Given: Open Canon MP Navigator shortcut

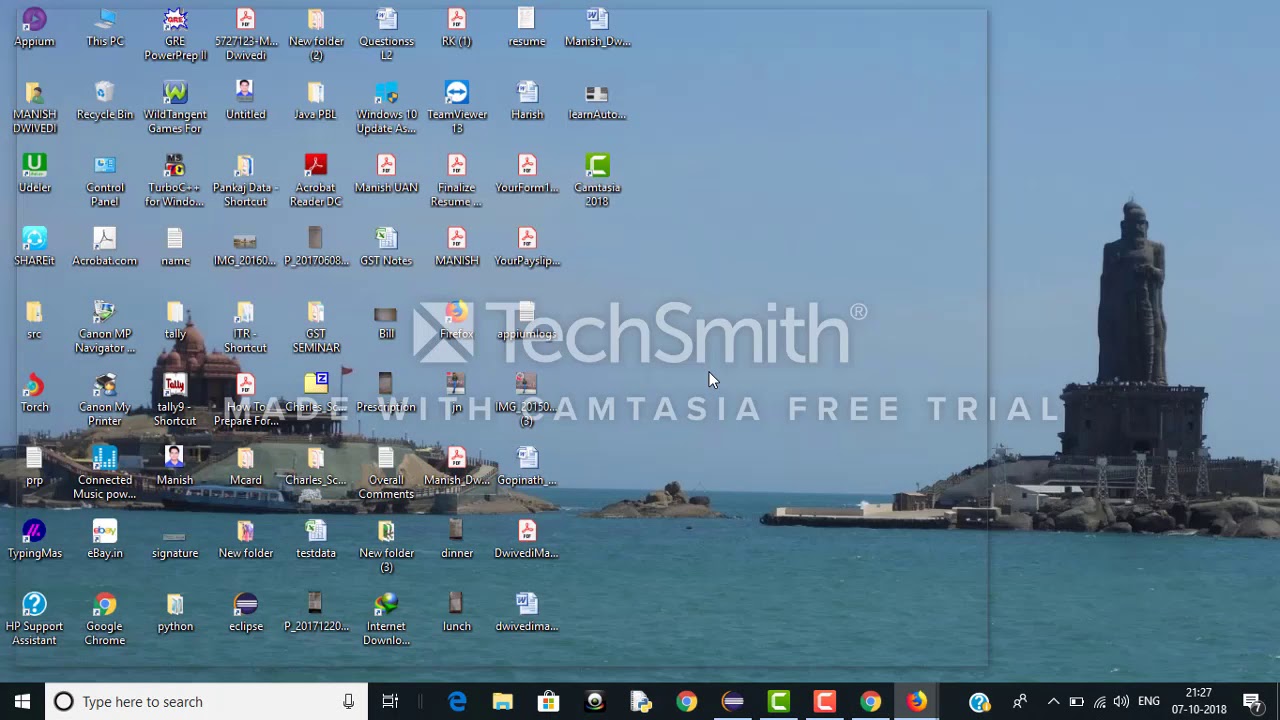Looking at the screenshot, I should pyautogui.click(x=105, y=327).
